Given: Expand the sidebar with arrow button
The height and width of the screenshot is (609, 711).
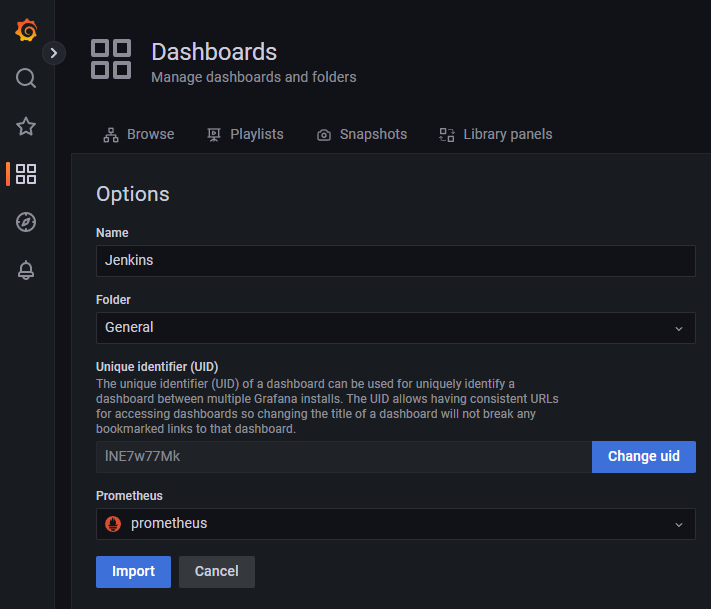Looking at the screenshot, I should click(x=54, y=53).
